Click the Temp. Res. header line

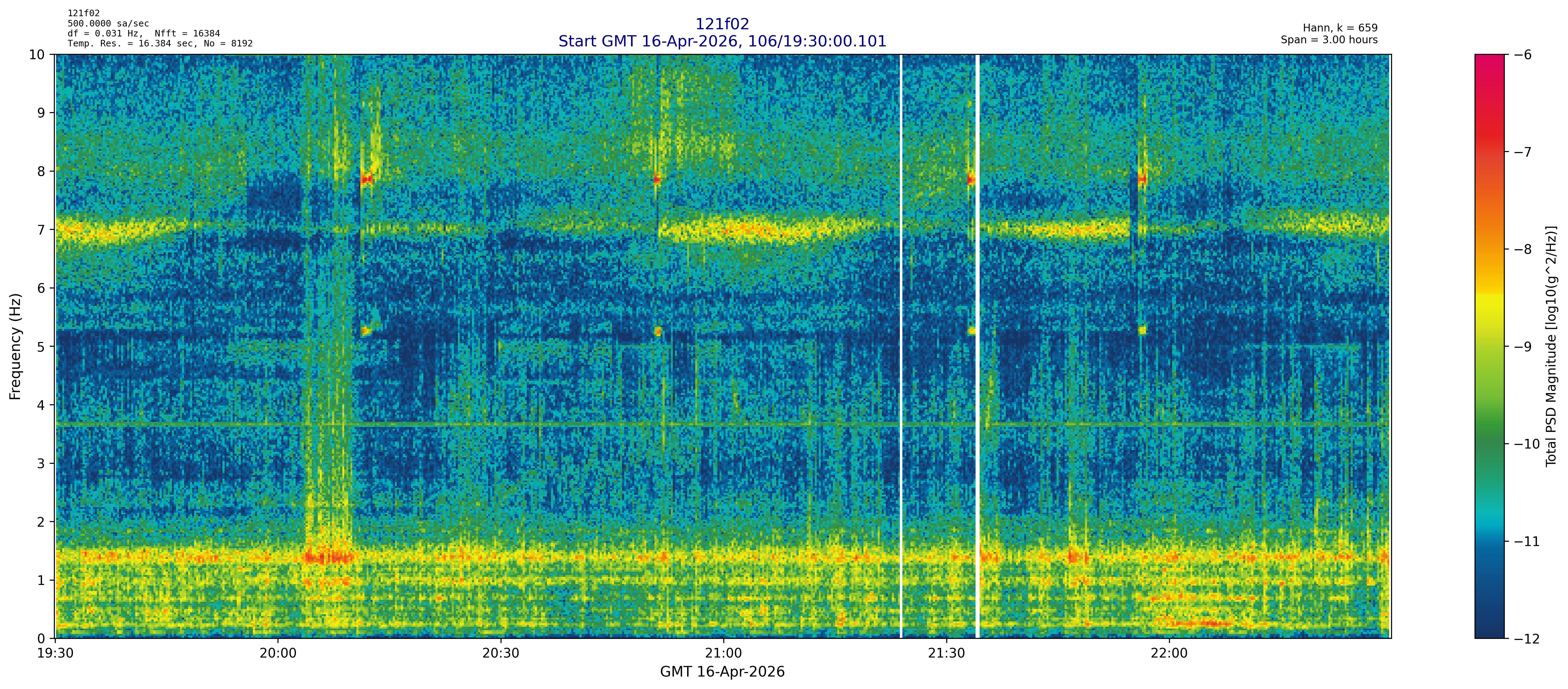coord(159,43)
